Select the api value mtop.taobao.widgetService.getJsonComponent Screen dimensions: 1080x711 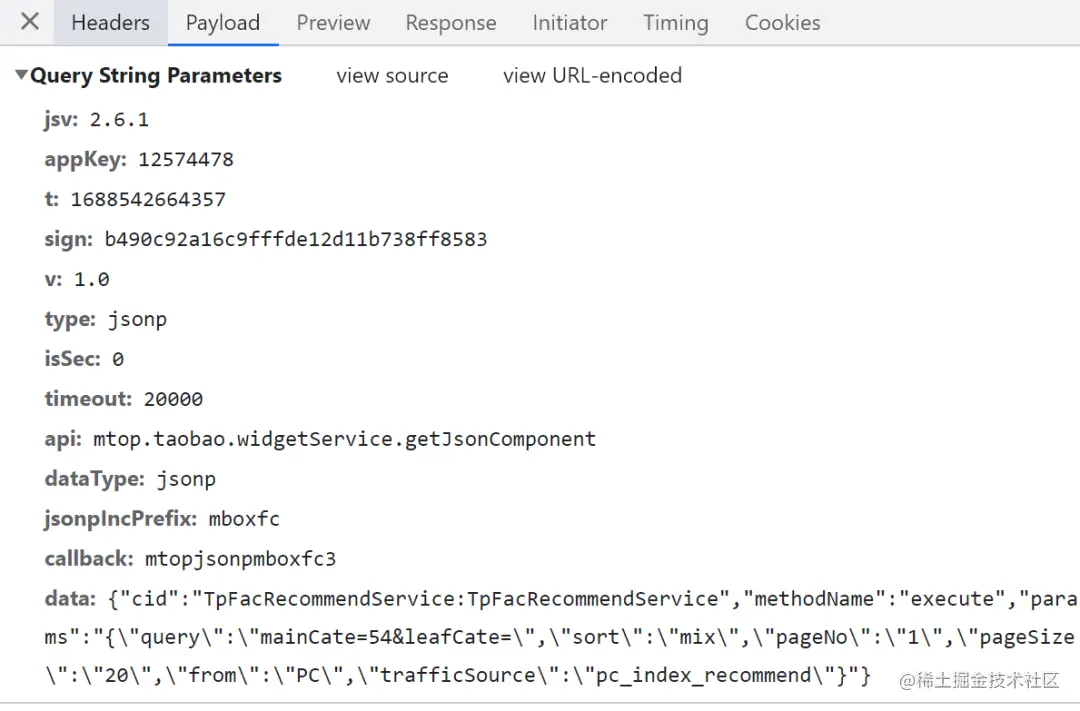tap(344, 440)
